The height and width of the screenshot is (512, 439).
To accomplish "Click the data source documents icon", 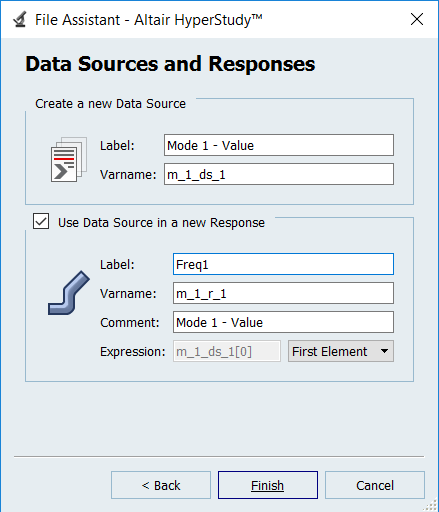I will click(x=69, y=159).
